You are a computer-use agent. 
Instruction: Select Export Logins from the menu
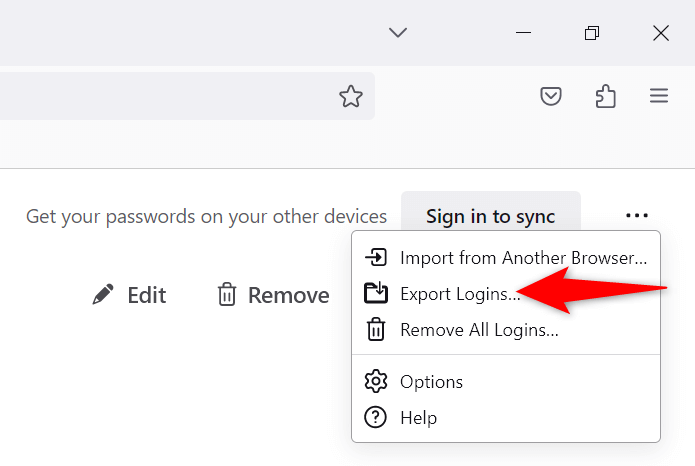[x=460, y=293]
